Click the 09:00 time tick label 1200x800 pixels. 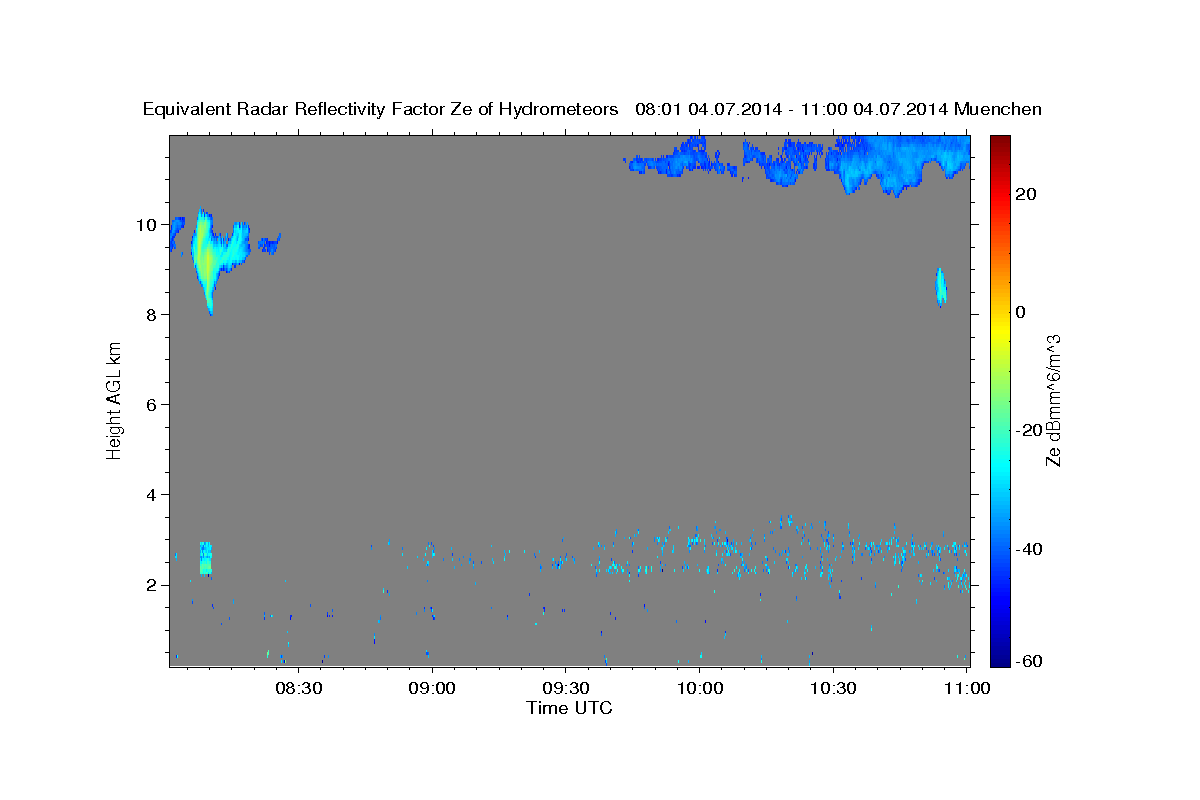point(433,688)
